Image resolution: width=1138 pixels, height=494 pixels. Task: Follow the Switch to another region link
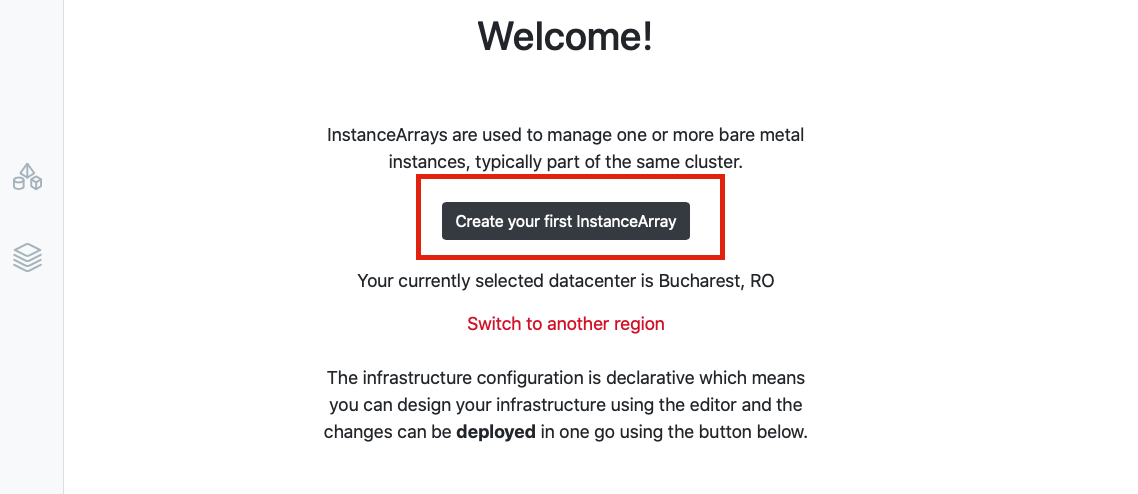tap(565, 324)
